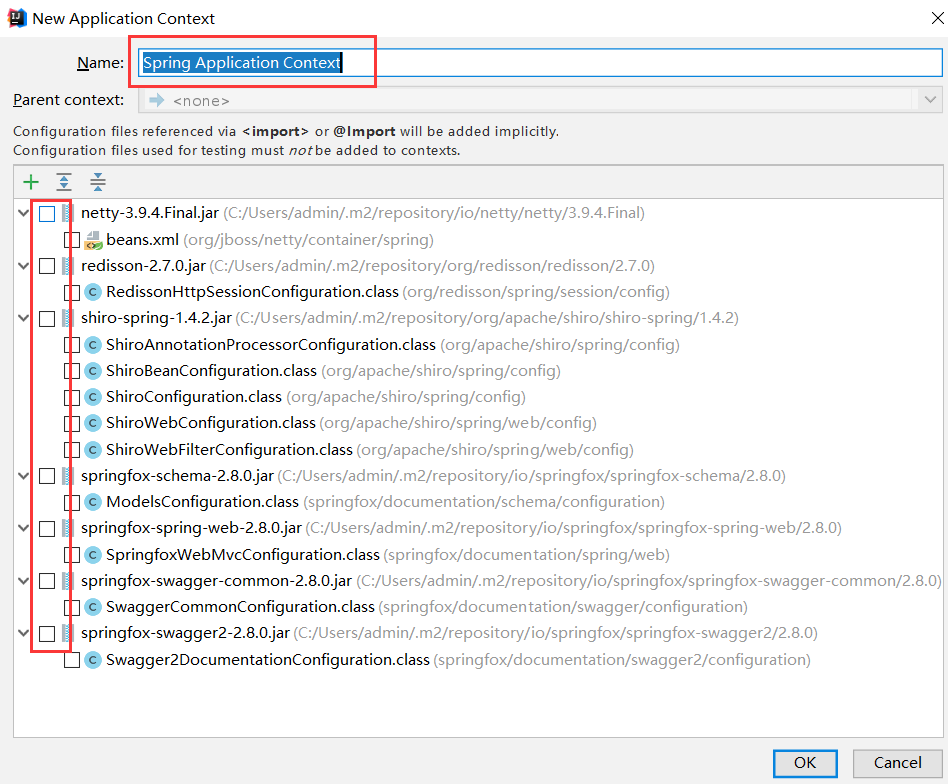Select the ModelsConfiguration.class row text
The image size is (948, 784).
point(385,502)
